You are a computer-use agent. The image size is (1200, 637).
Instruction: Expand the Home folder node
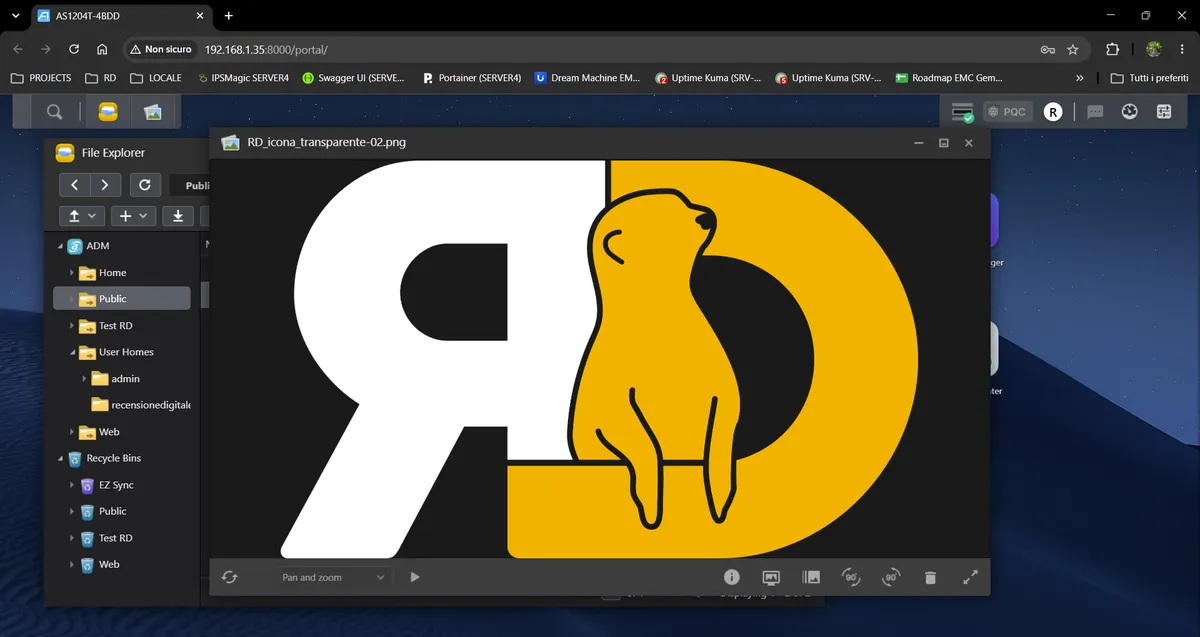tap(73, 273)
